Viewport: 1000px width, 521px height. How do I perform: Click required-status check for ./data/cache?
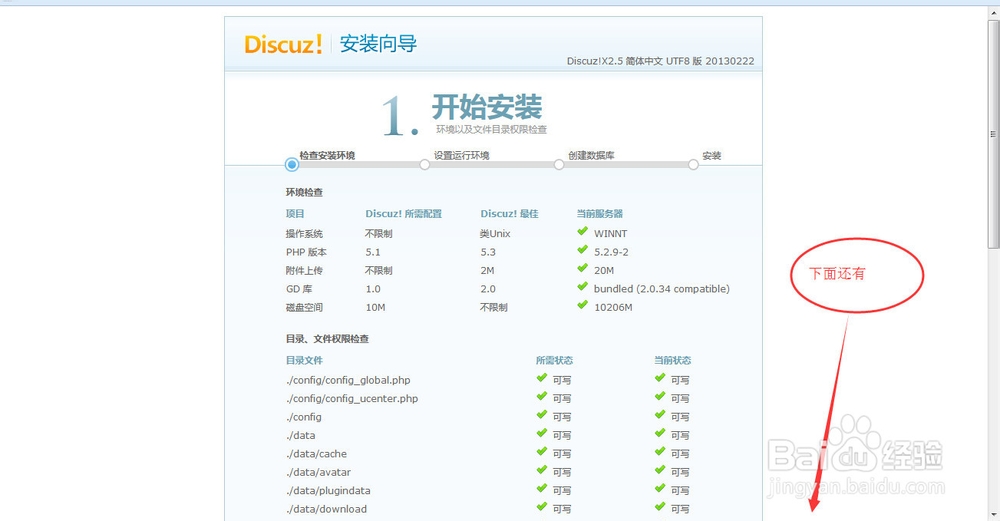point(542,452)
